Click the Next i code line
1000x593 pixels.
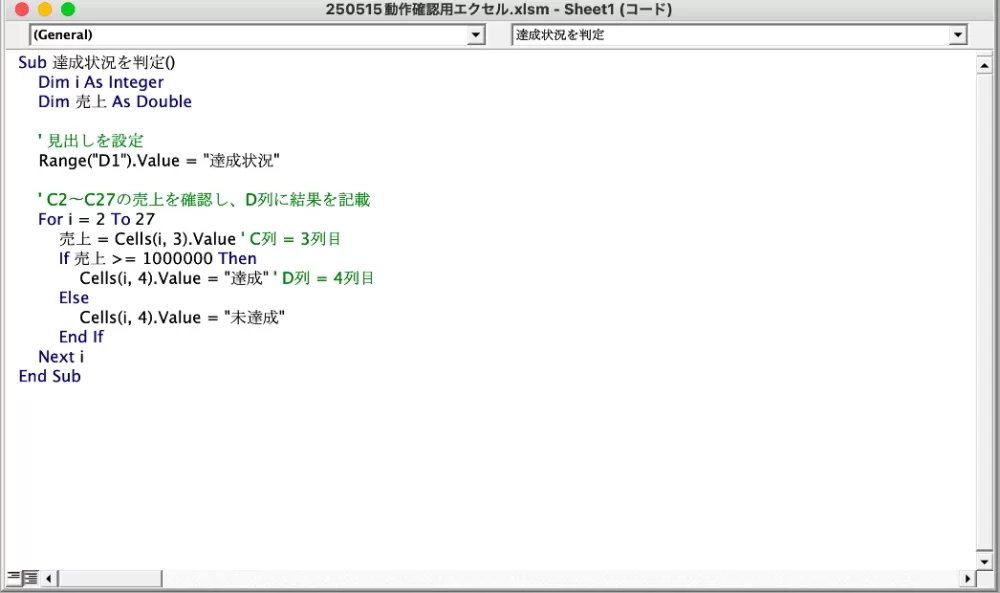(x=61, y=357)
